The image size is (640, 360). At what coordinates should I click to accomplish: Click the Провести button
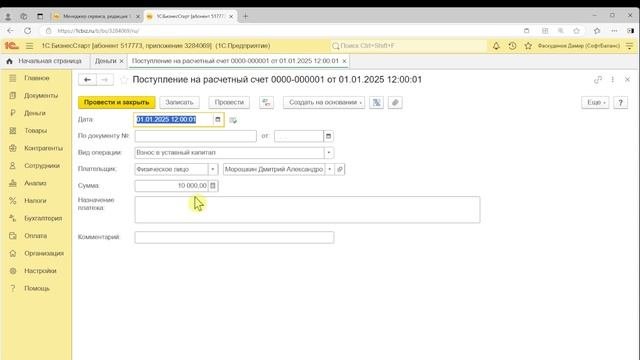click(x=229, y=102)
